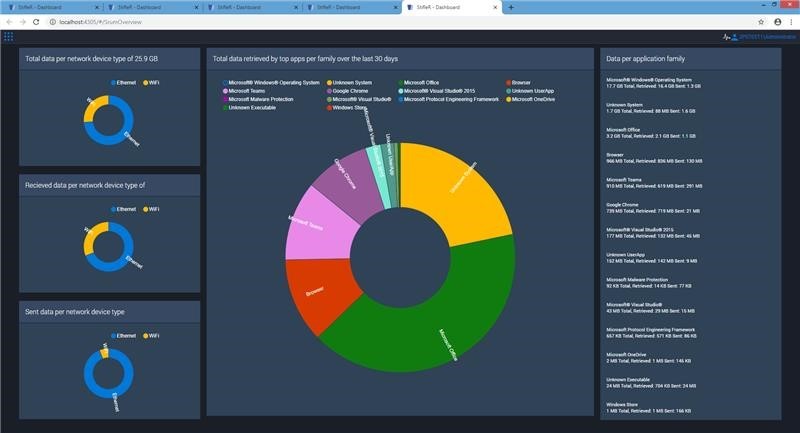The image size is (800, 433).
Task: Select the active StifleR - Dashboard tab
Action: pyautogui.click(x=452, y=7)
